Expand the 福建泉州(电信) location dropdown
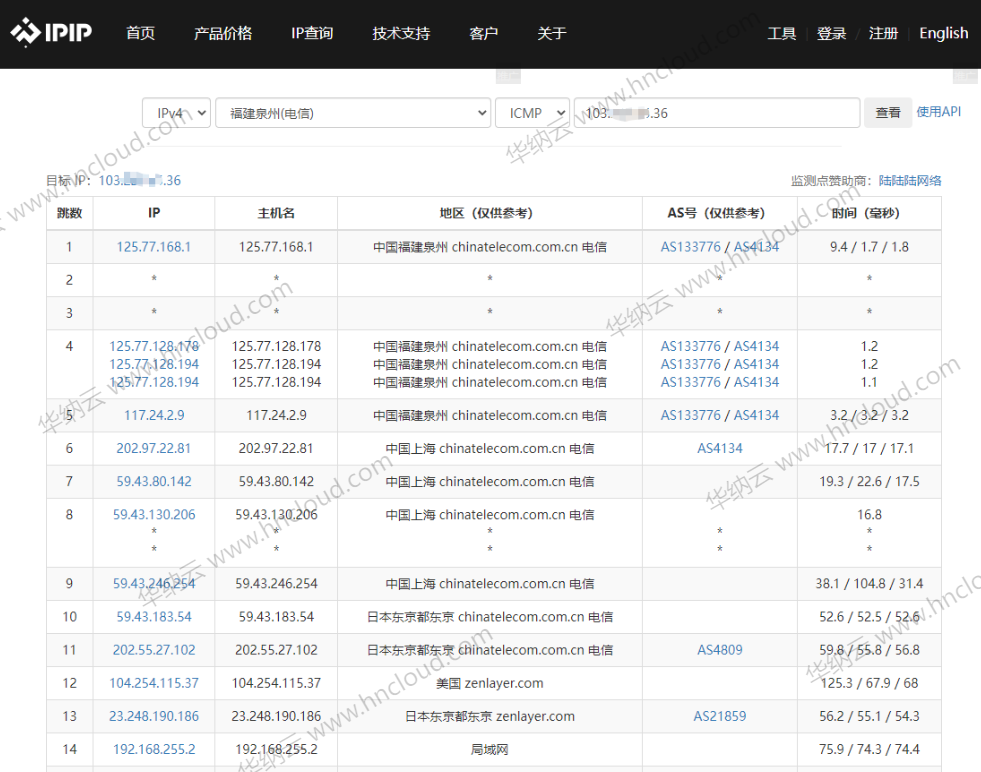Image resolution: width=981 pixels, height=772 pixels. (x=353, y=113)
